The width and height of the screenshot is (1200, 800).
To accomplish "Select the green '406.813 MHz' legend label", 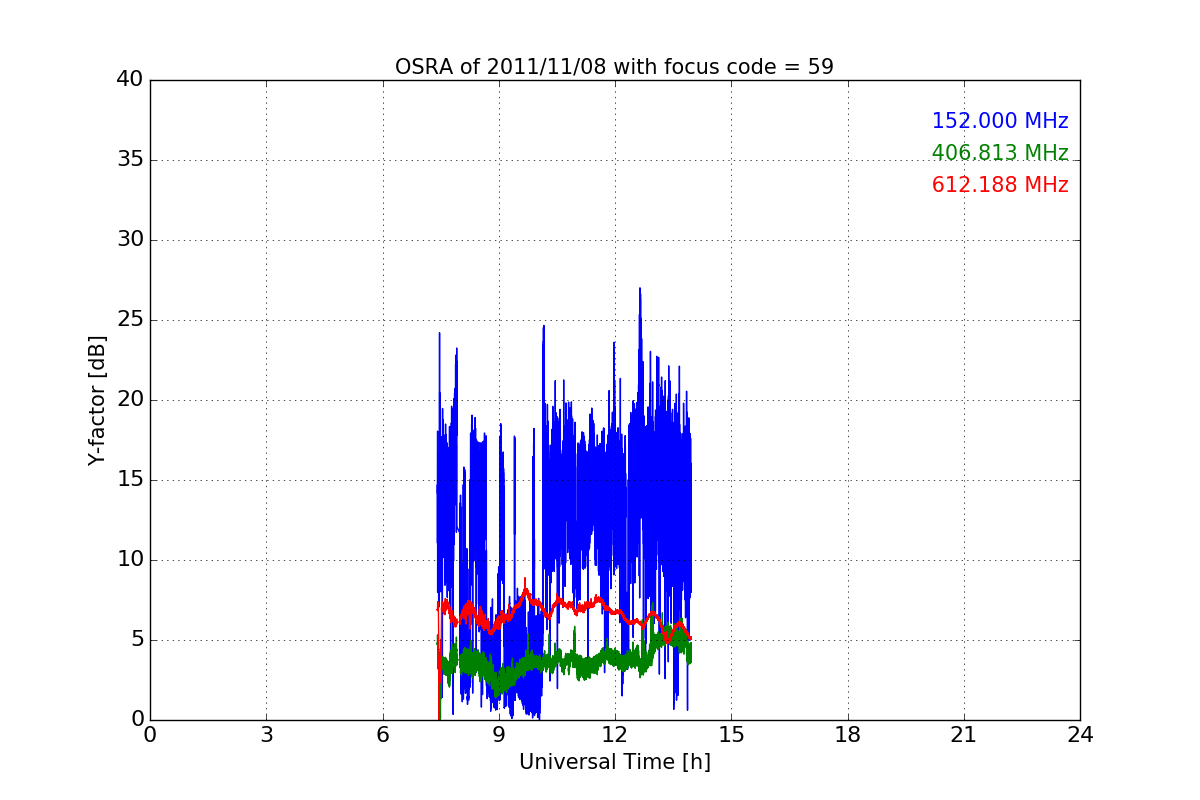I will (1000, 153).
